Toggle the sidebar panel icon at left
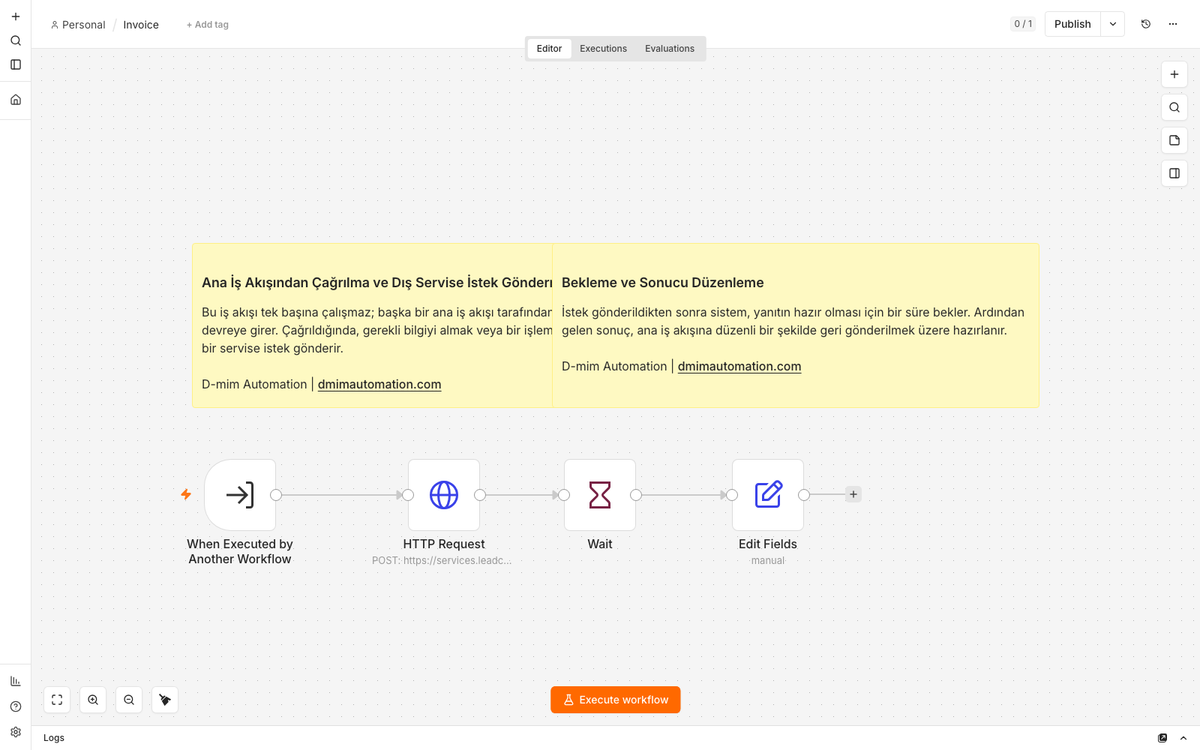 click(15, 65)
